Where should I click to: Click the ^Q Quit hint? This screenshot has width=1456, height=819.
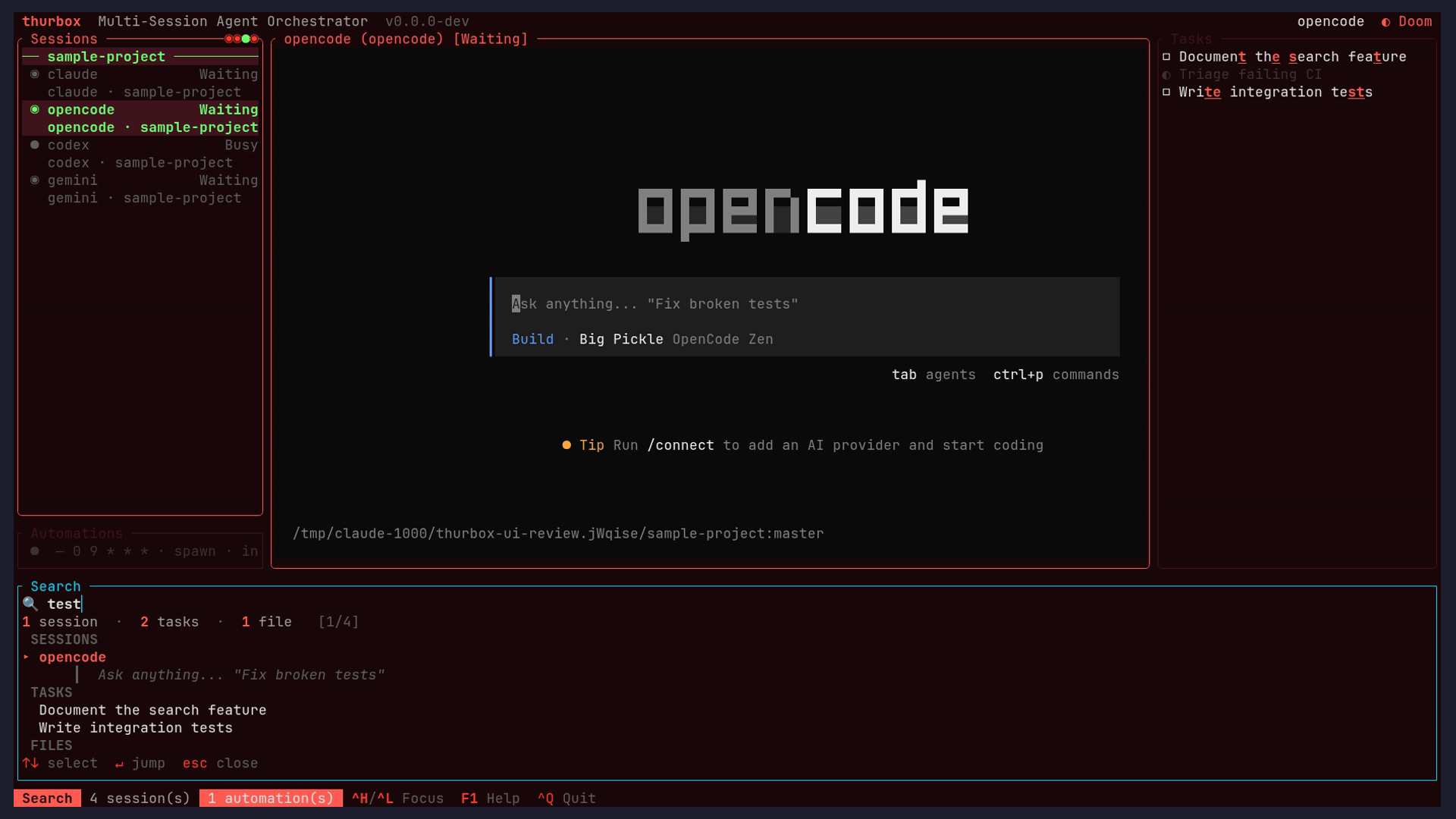coord(566,799)
